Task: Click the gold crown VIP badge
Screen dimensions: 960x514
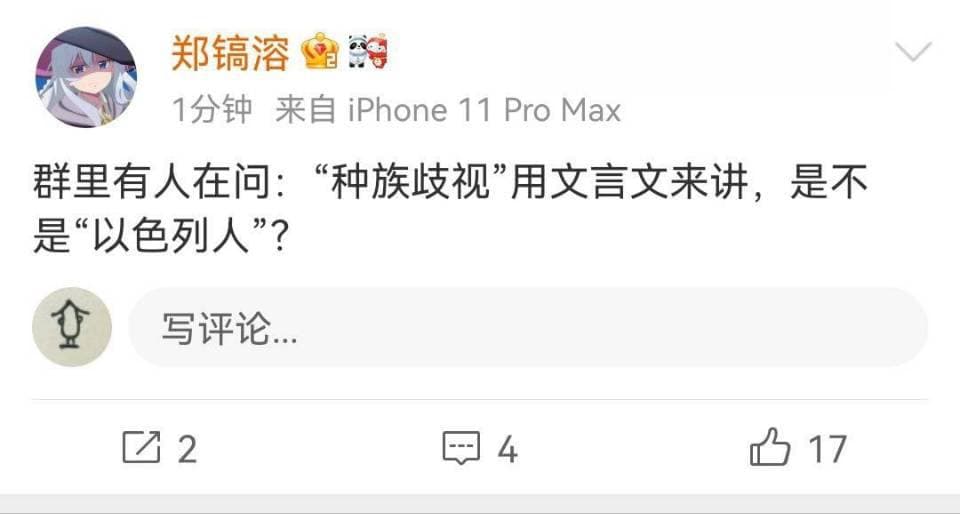Action: pos(320,51)
